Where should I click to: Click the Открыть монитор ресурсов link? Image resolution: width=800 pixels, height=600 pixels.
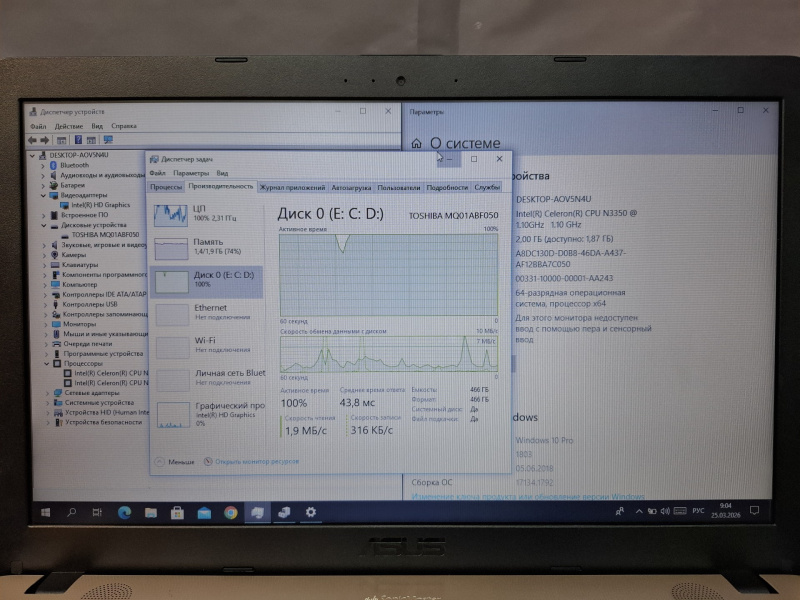click(250, 462)
